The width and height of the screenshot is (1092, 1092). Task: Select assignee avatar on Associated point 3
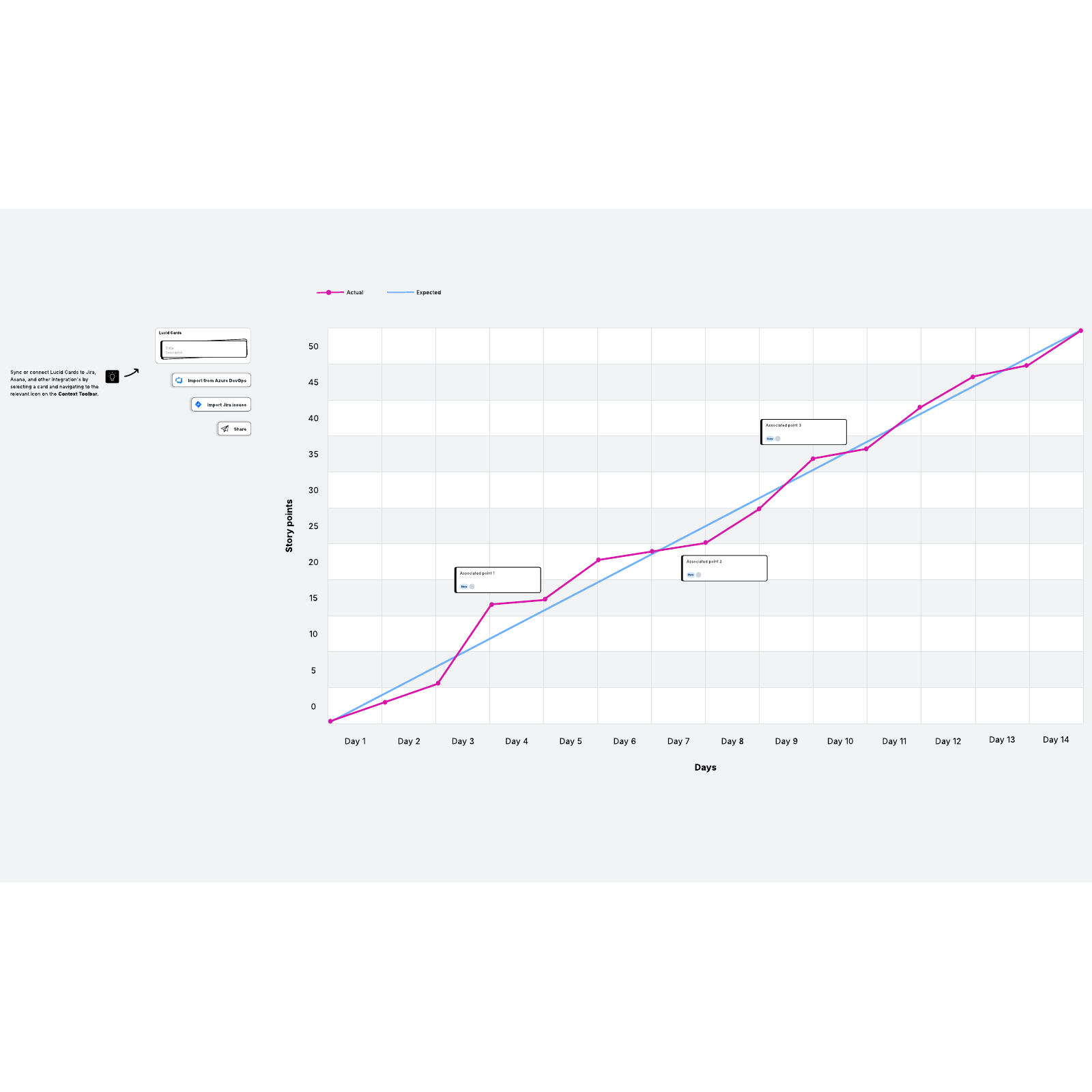tap(777, 439)
